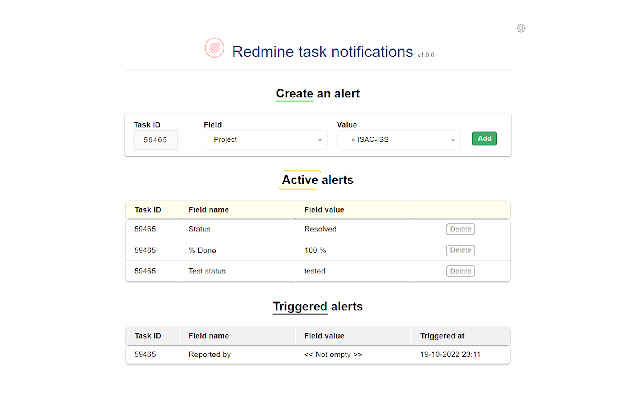640x400 pixels.
Task: Focus the Task ID input field
Action: (156, 140)
